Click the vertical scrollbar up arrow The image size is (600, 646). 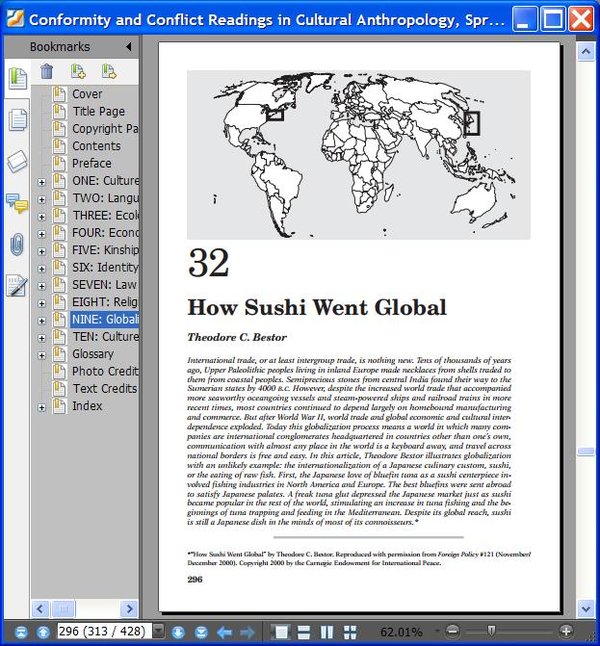(586, 51)
